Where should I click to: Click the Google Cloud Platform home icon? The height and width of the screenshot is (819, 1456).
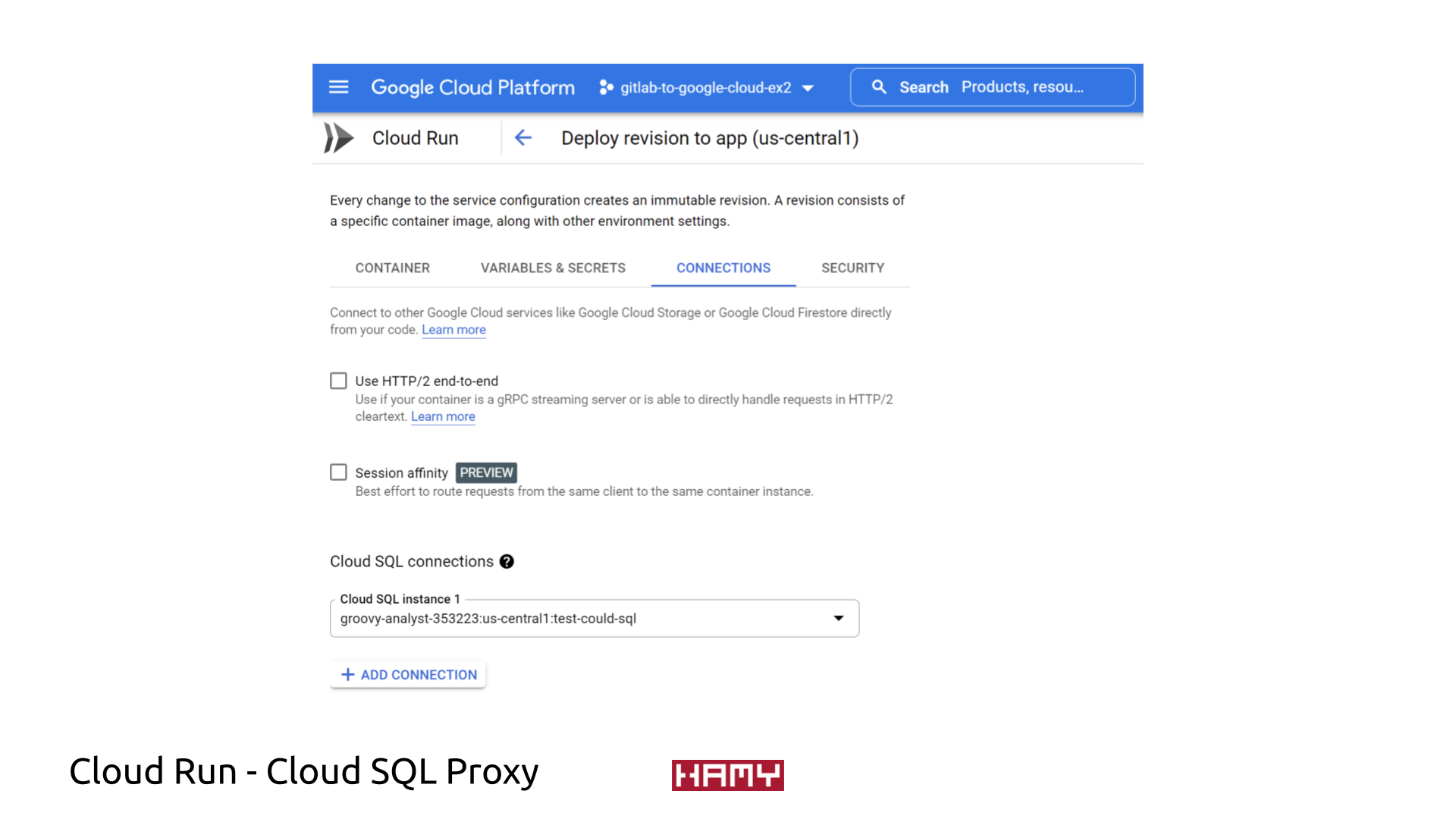coord(472,87)
